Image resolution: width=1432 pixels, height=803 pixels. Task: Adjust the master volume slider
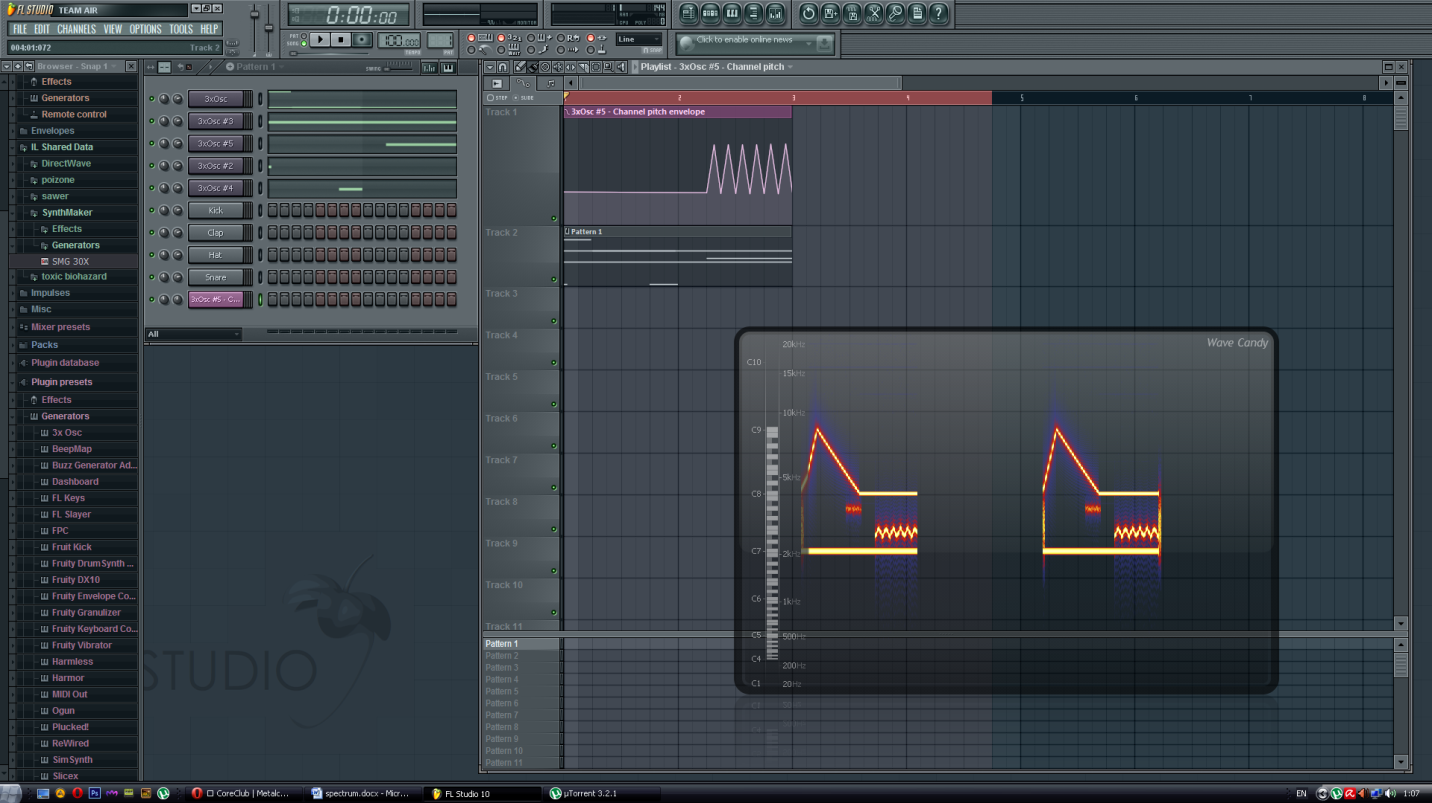[255, 30]
